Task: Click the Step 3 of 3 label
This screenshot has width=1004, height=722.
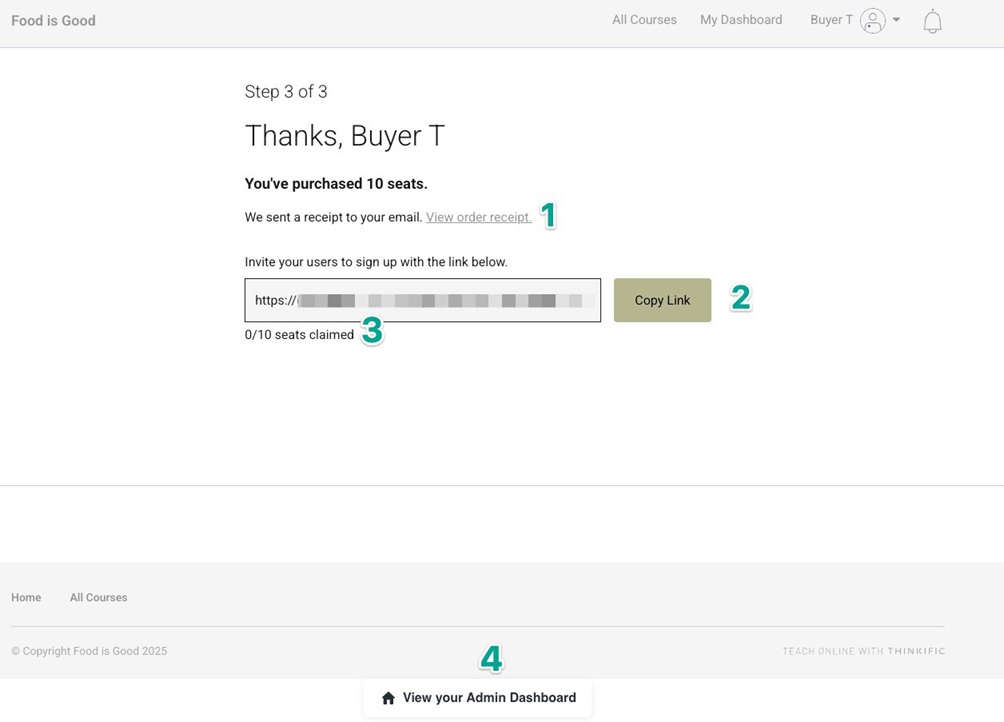Action: click(286, 92)
